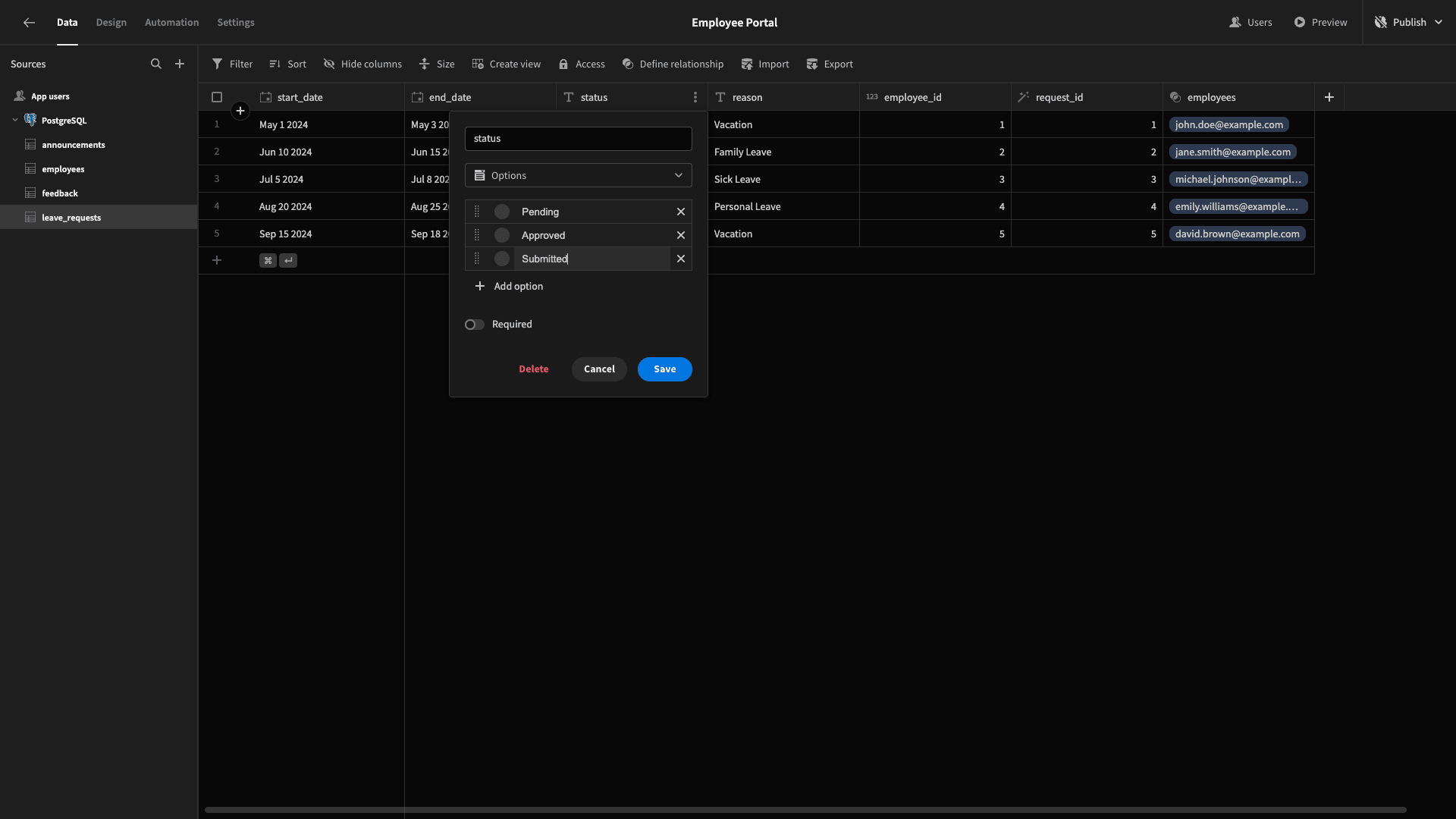Select the Approved option checkbox circle

click(502, 235)
